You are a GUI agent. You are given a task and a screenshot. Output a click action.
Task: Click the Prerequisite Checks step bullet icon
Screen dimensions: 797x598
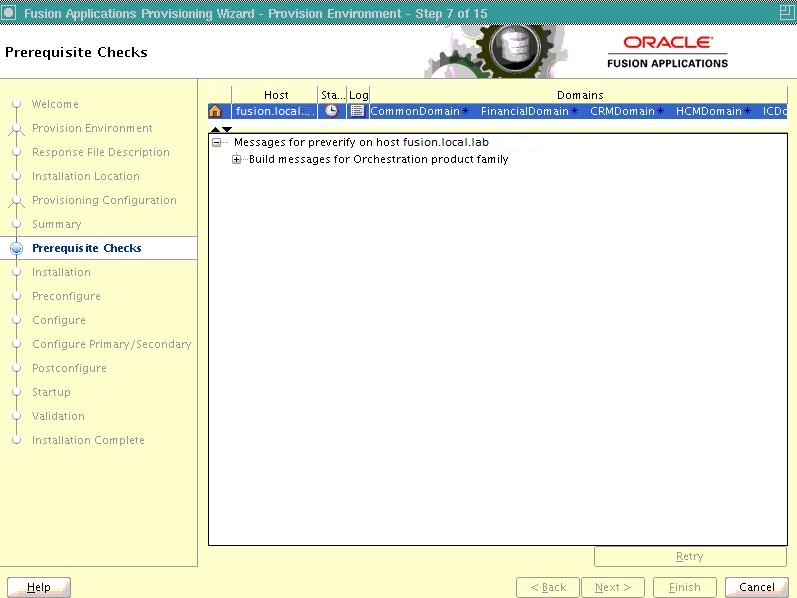click(x=17, y=248)
